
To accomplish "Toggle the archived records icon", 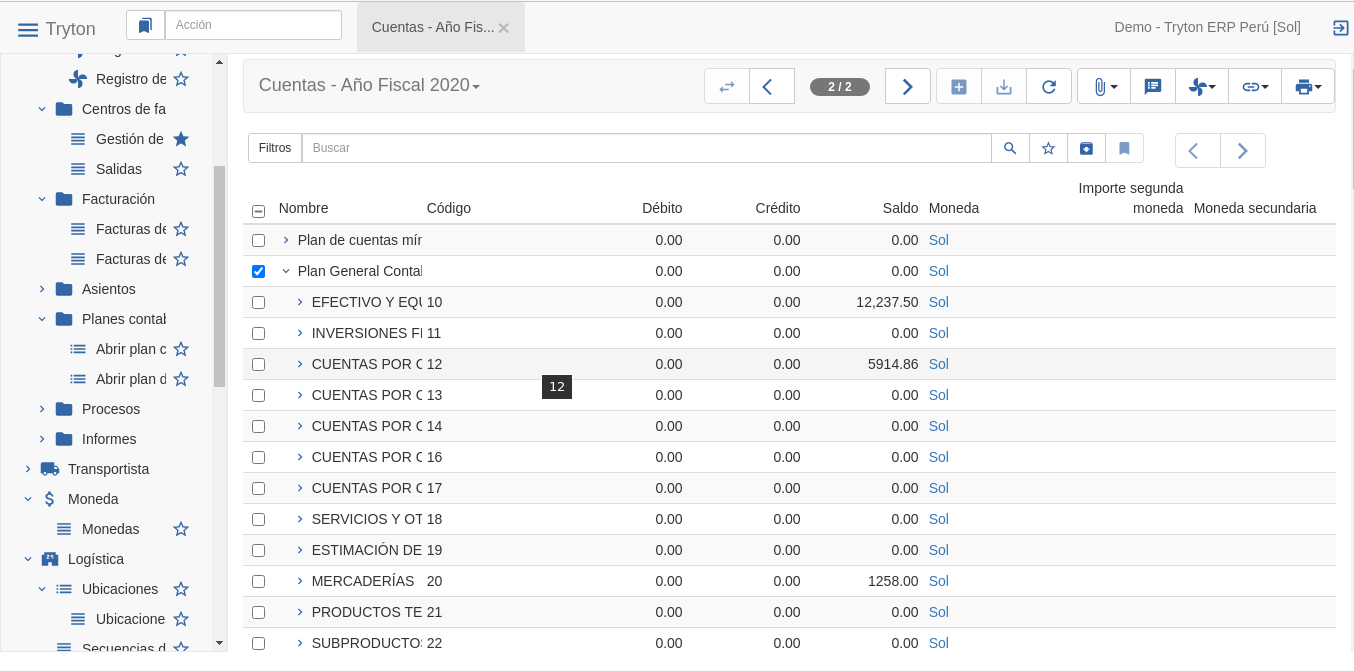I will [1086, 148].
